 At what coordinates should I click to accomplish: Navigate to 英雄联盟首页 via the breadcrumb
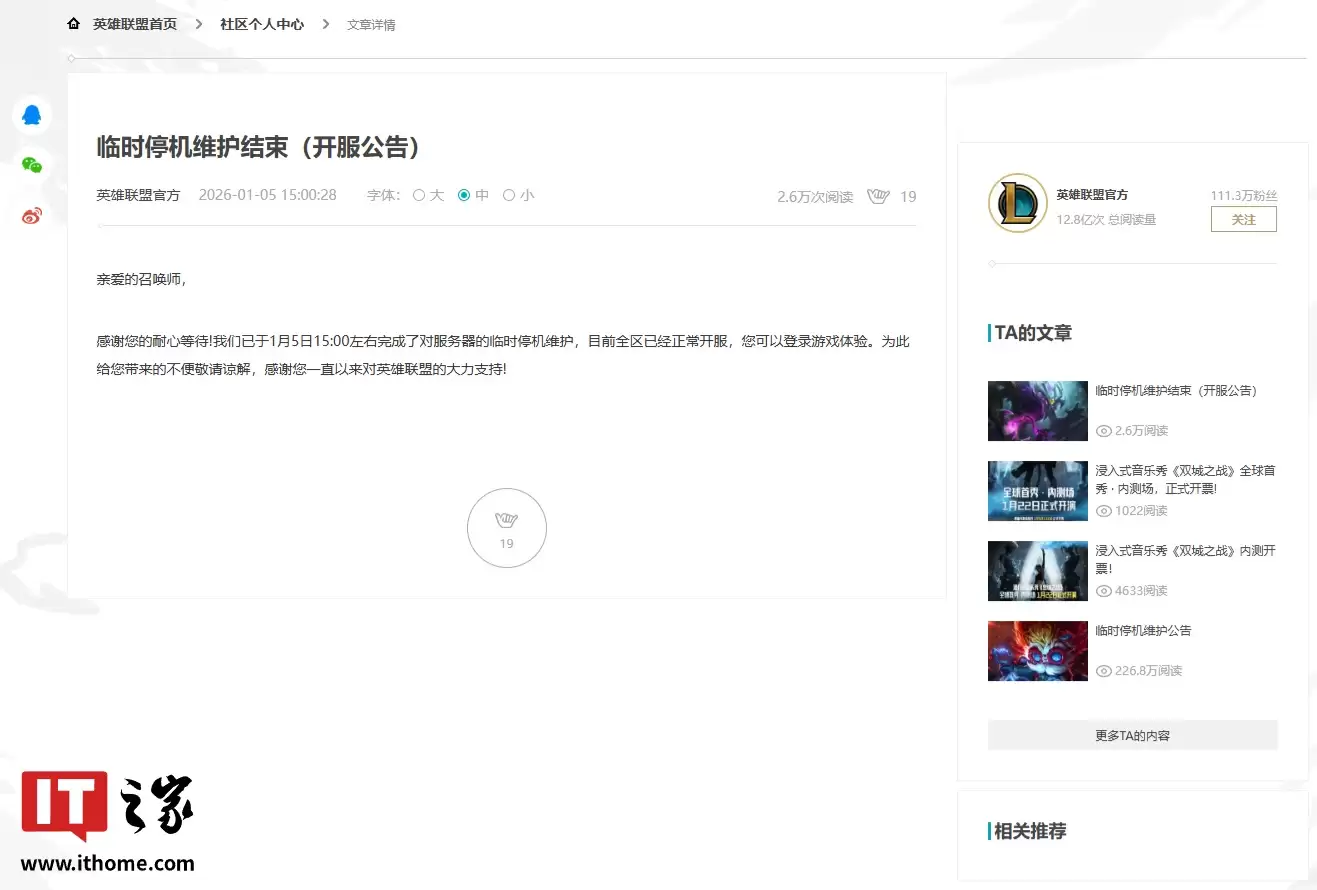coord(135,24)
